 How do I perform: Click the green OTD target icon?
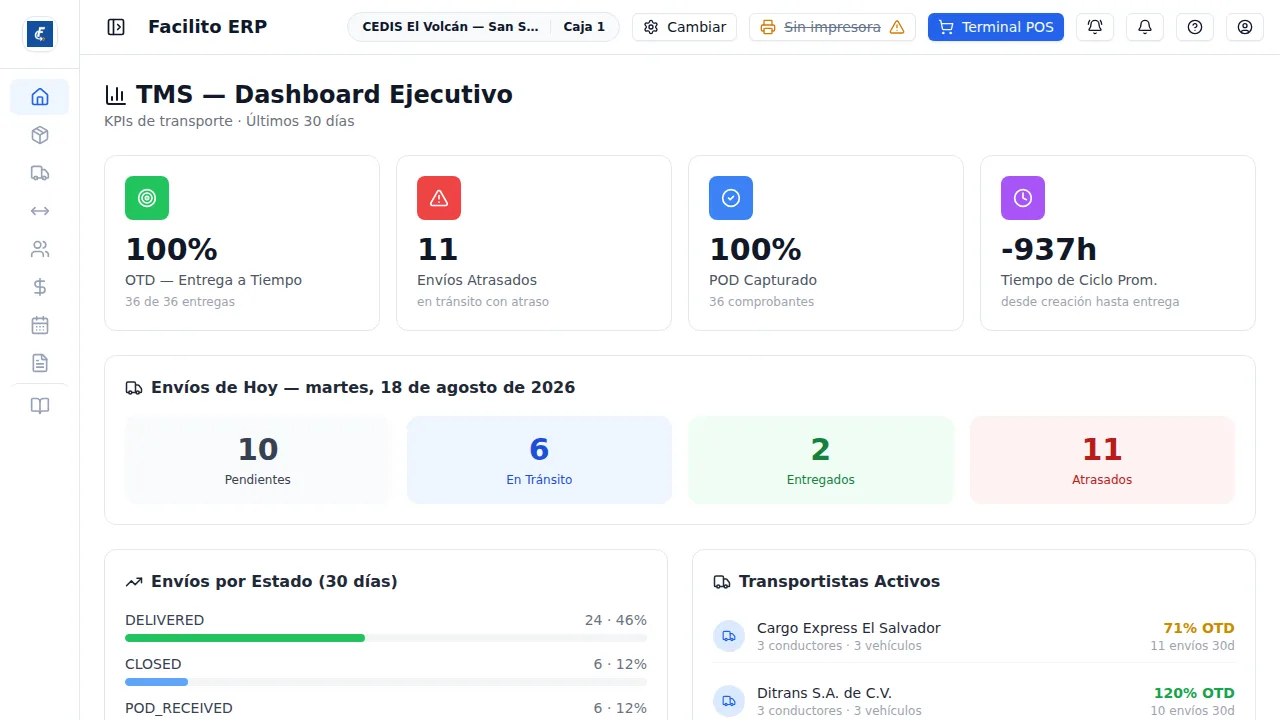pos(147,198)
